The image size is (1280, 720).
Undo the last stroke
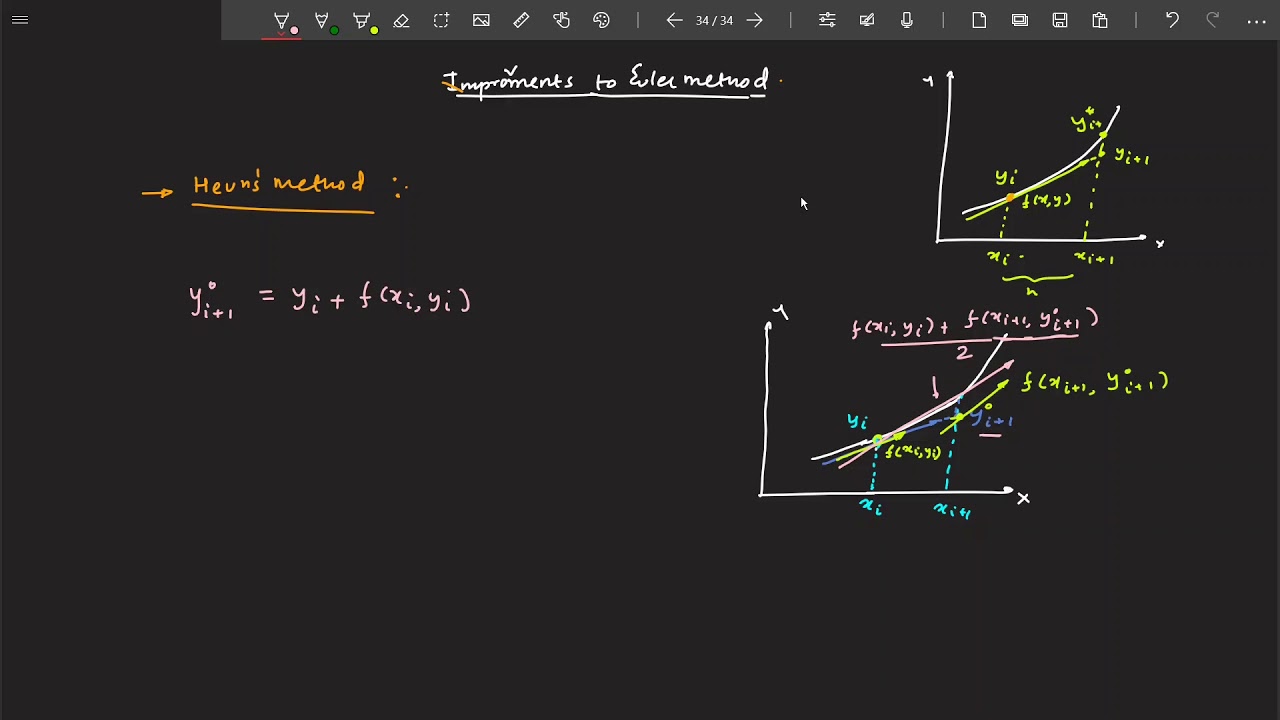coord(1172,20)
